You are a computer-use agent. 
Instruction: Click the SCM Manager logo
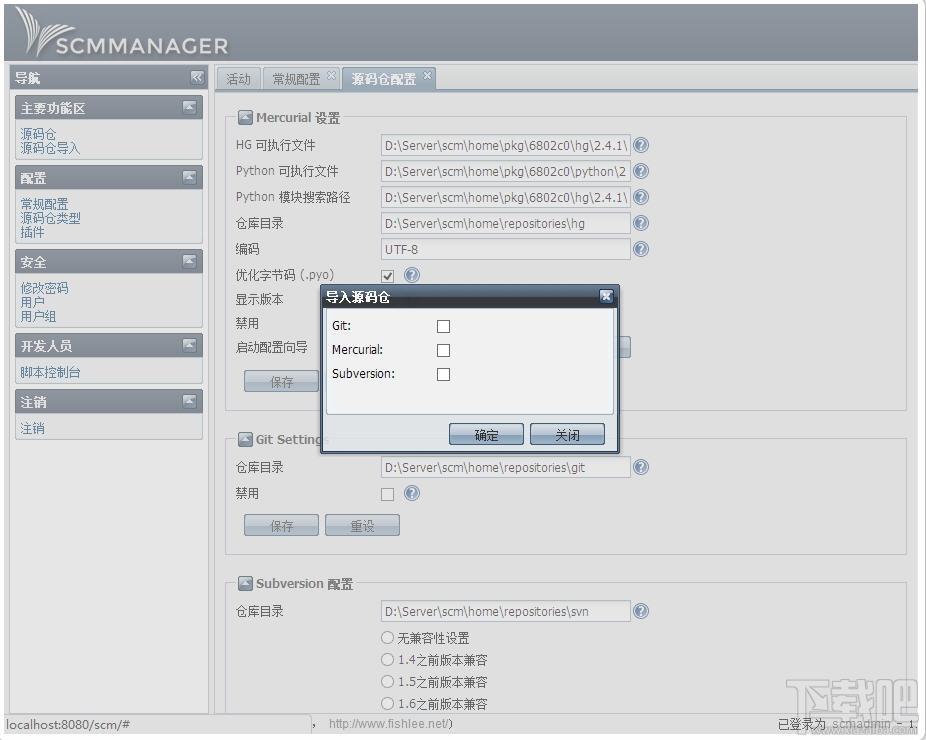pos(122,33)
